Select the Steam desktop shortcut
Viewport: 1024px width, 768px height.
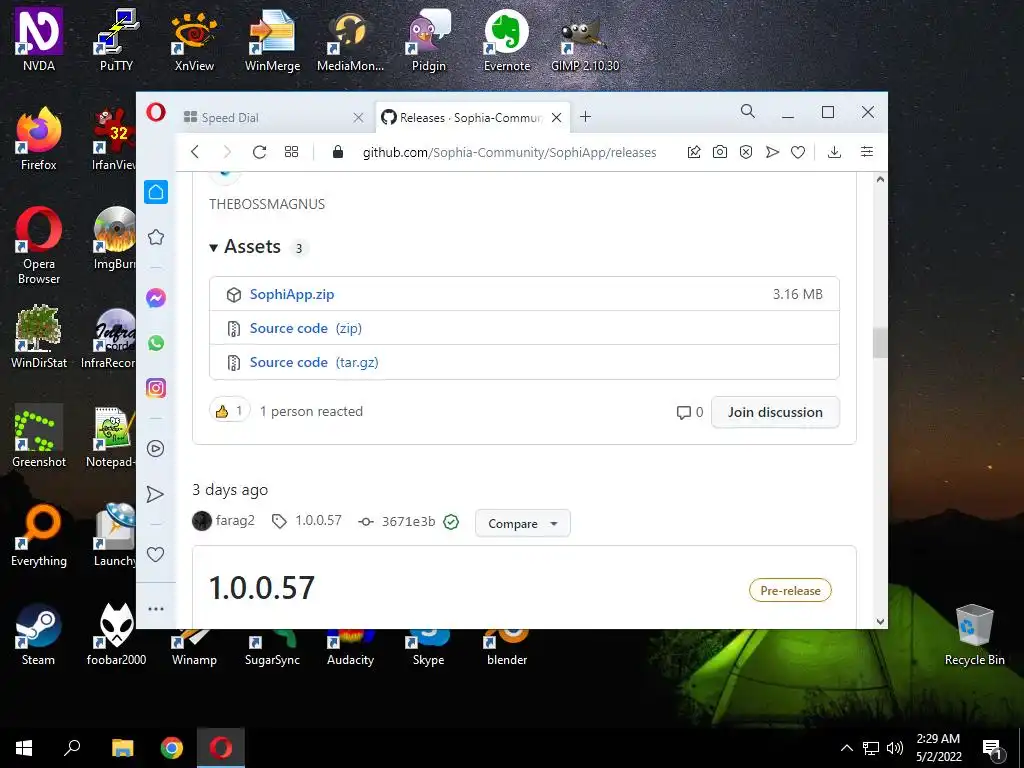(x=39, y=634)
